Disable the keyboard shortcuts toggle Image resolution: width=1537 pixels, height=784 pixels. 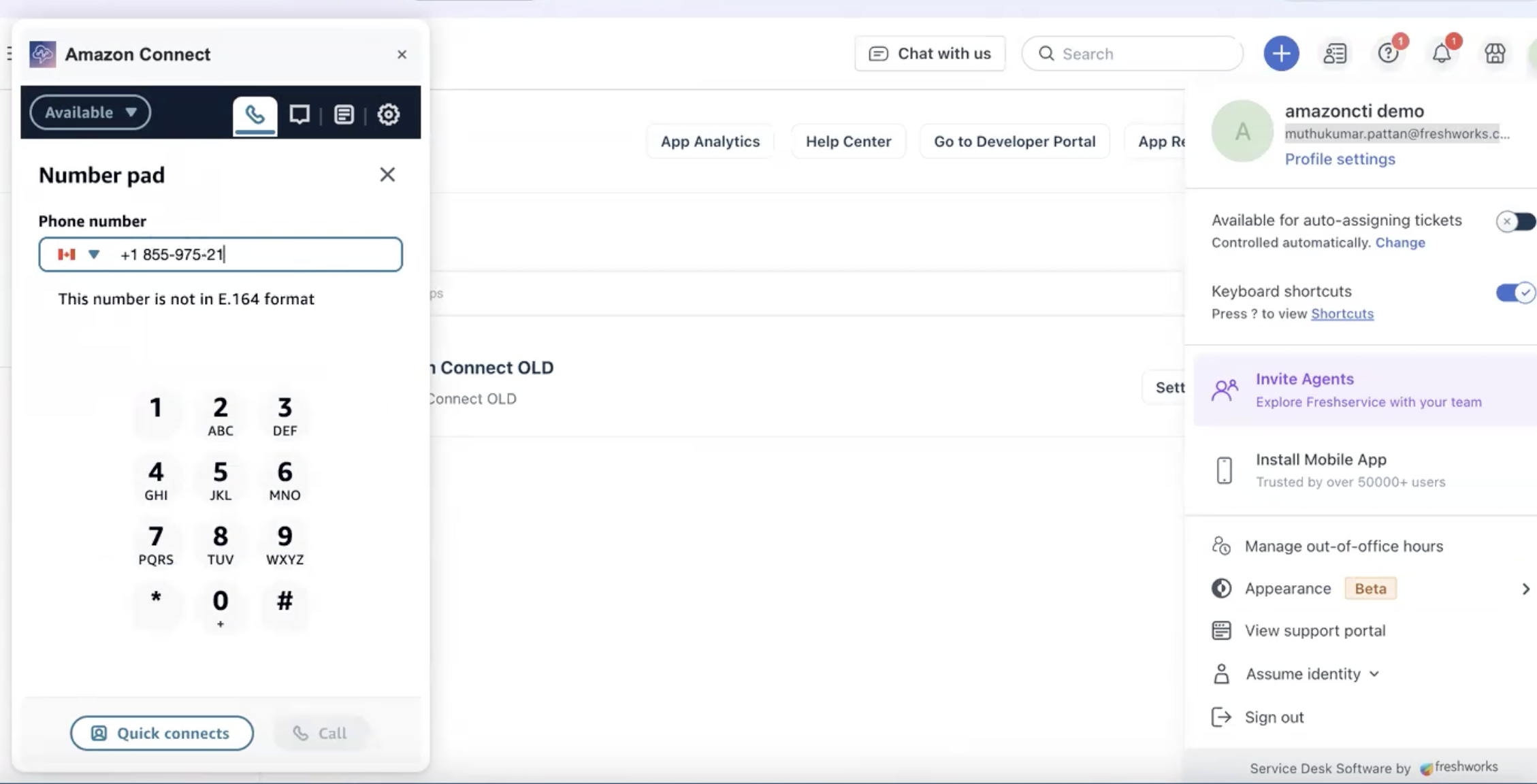pos(1515,293)
